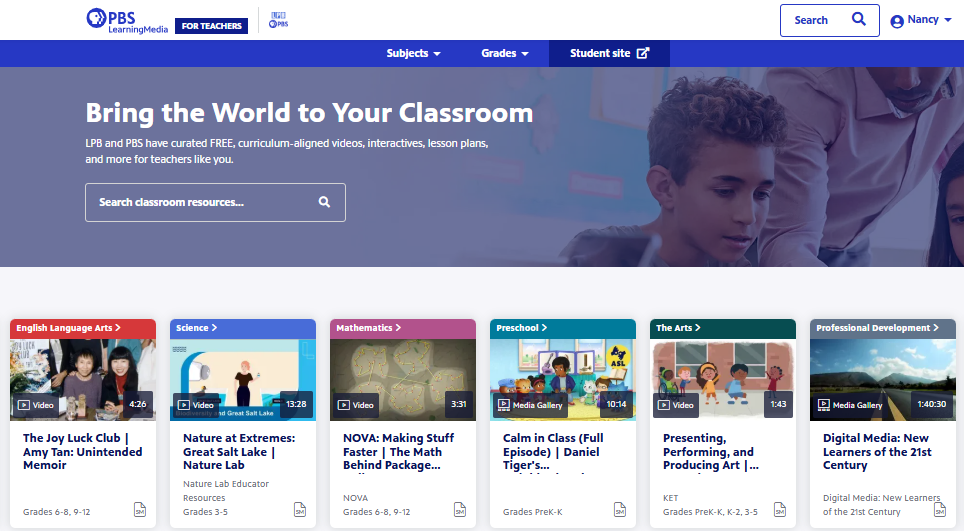Click the Video badge on Great Salt Lake thumbnail
The image size is (964, 531).
tap(196, 405)
